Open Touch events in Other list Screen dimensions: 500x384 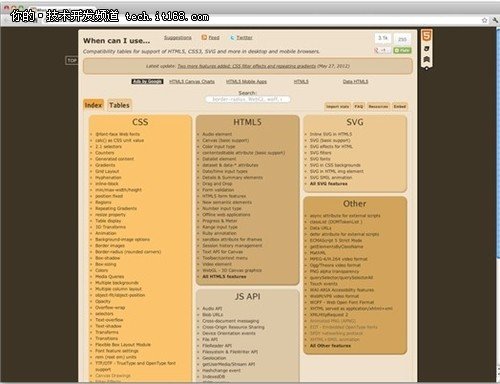[x=323, y=284]
